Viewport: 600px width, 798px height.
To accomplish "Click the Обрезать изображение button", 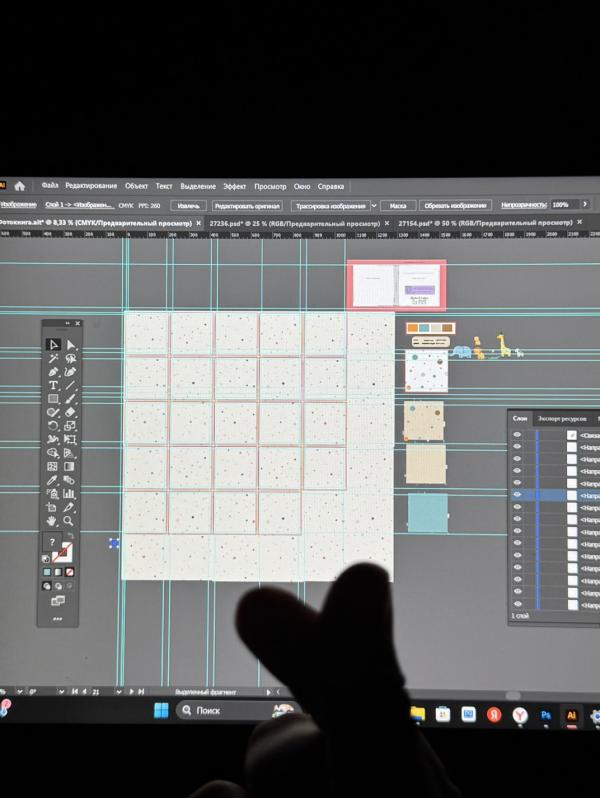I will click(456, 205).
